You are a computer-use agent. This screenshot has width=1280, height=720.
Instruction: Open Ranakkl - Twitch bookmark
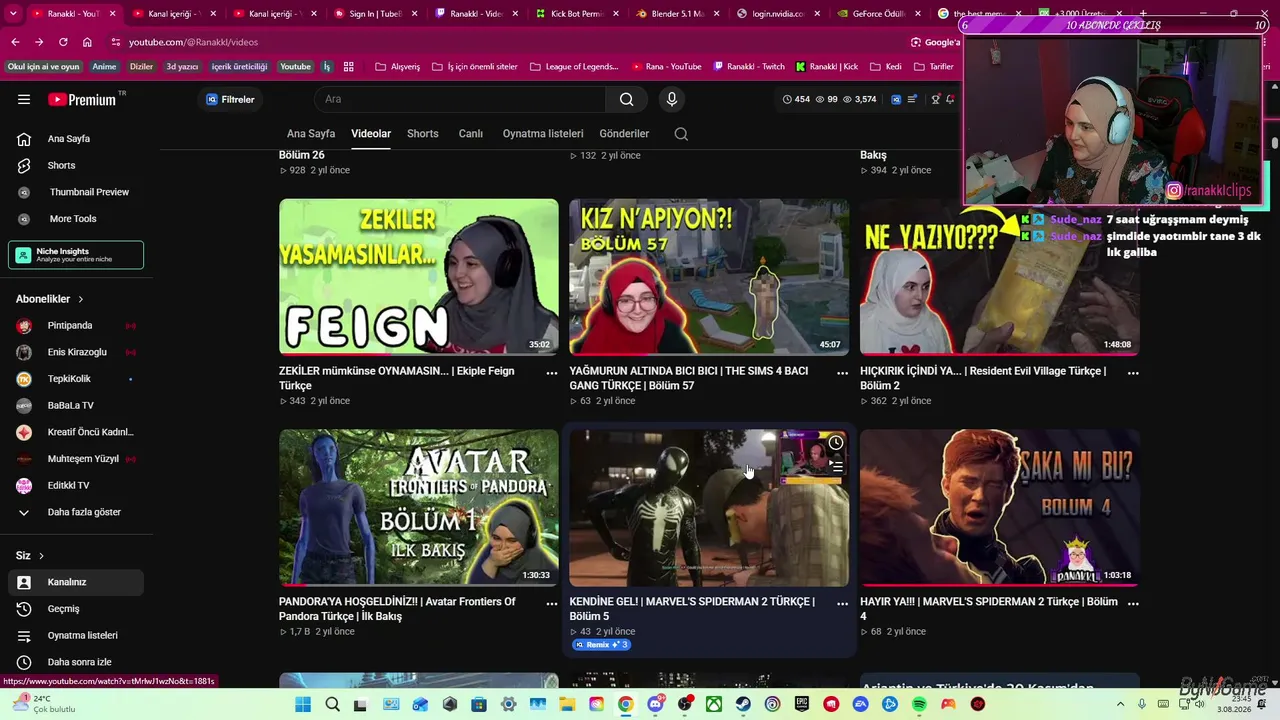(x=749, y=66)
